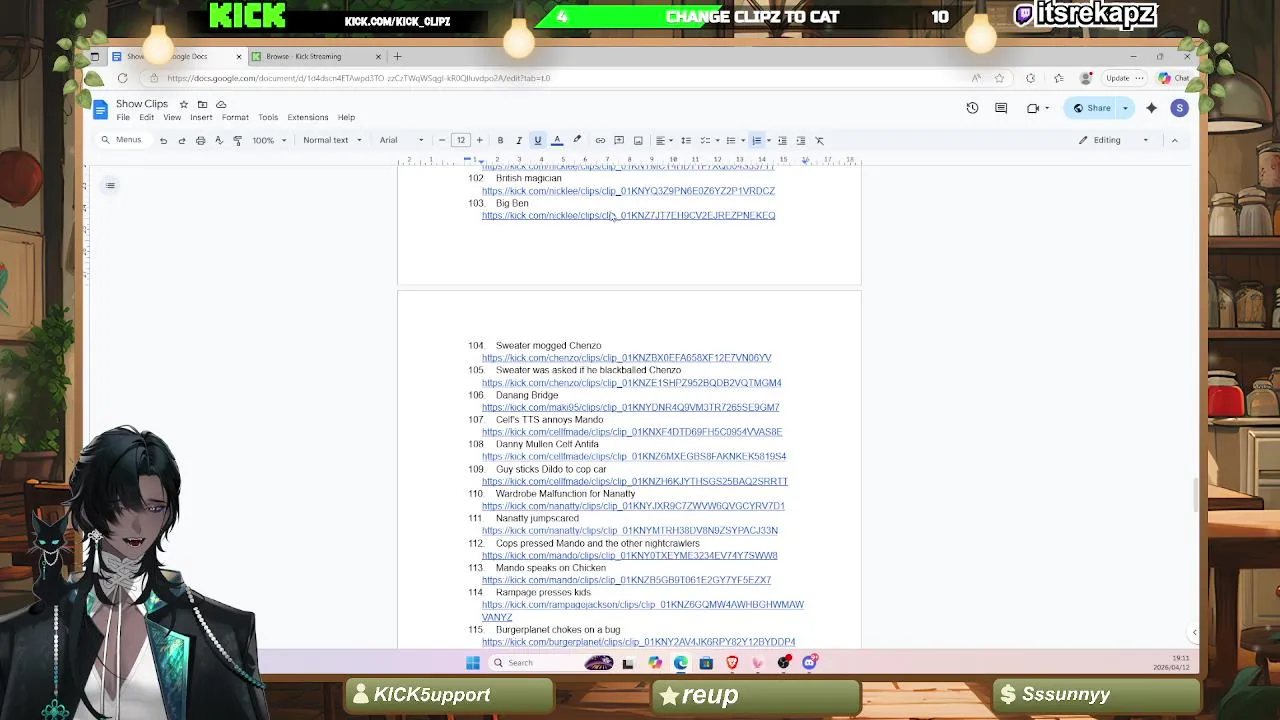Clear formatting from selection
This screenshot has width=1280, height=720.
coord(819,140)
